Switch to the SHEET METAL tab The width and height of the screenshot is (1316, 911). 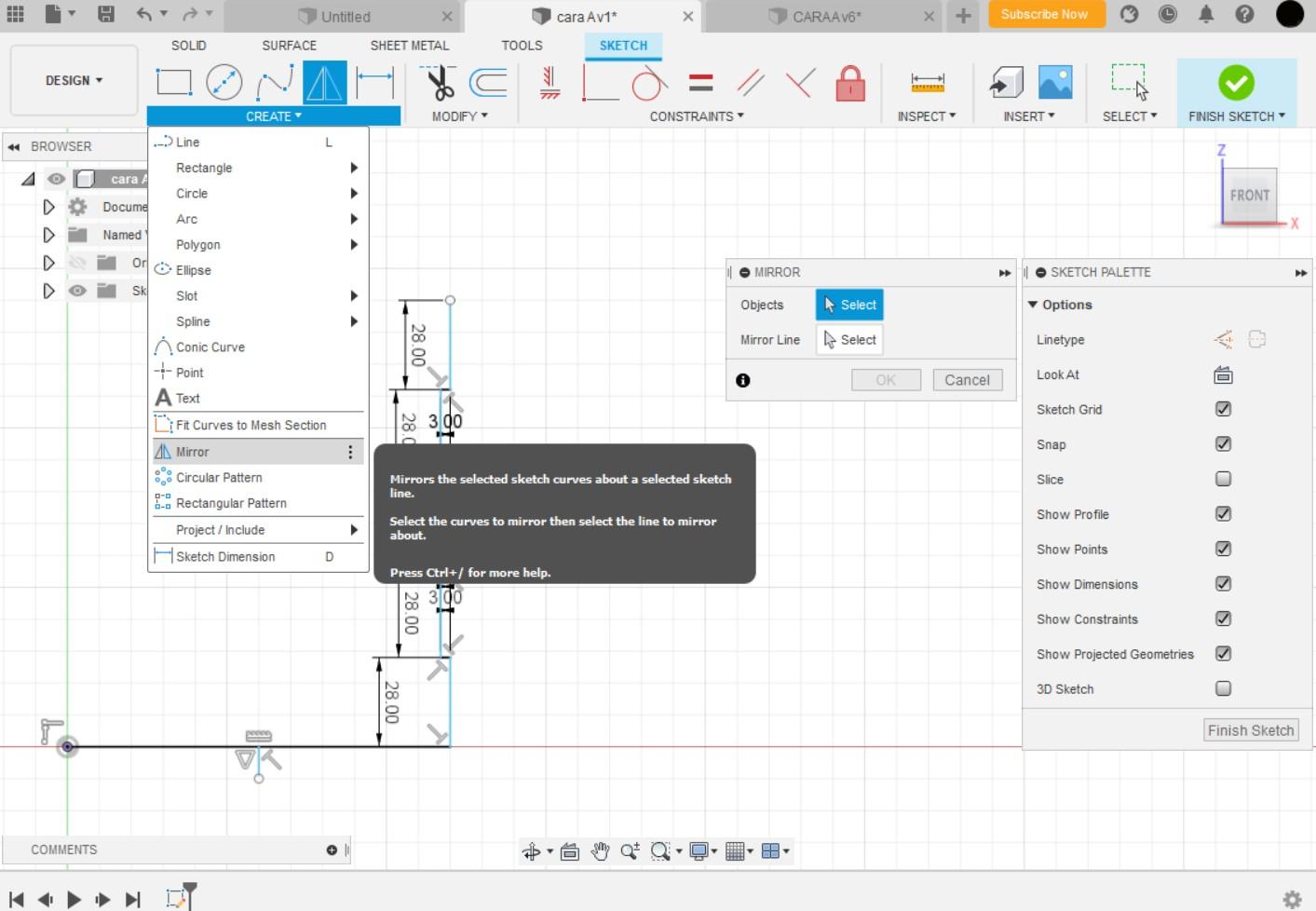[x=410, y=45]
